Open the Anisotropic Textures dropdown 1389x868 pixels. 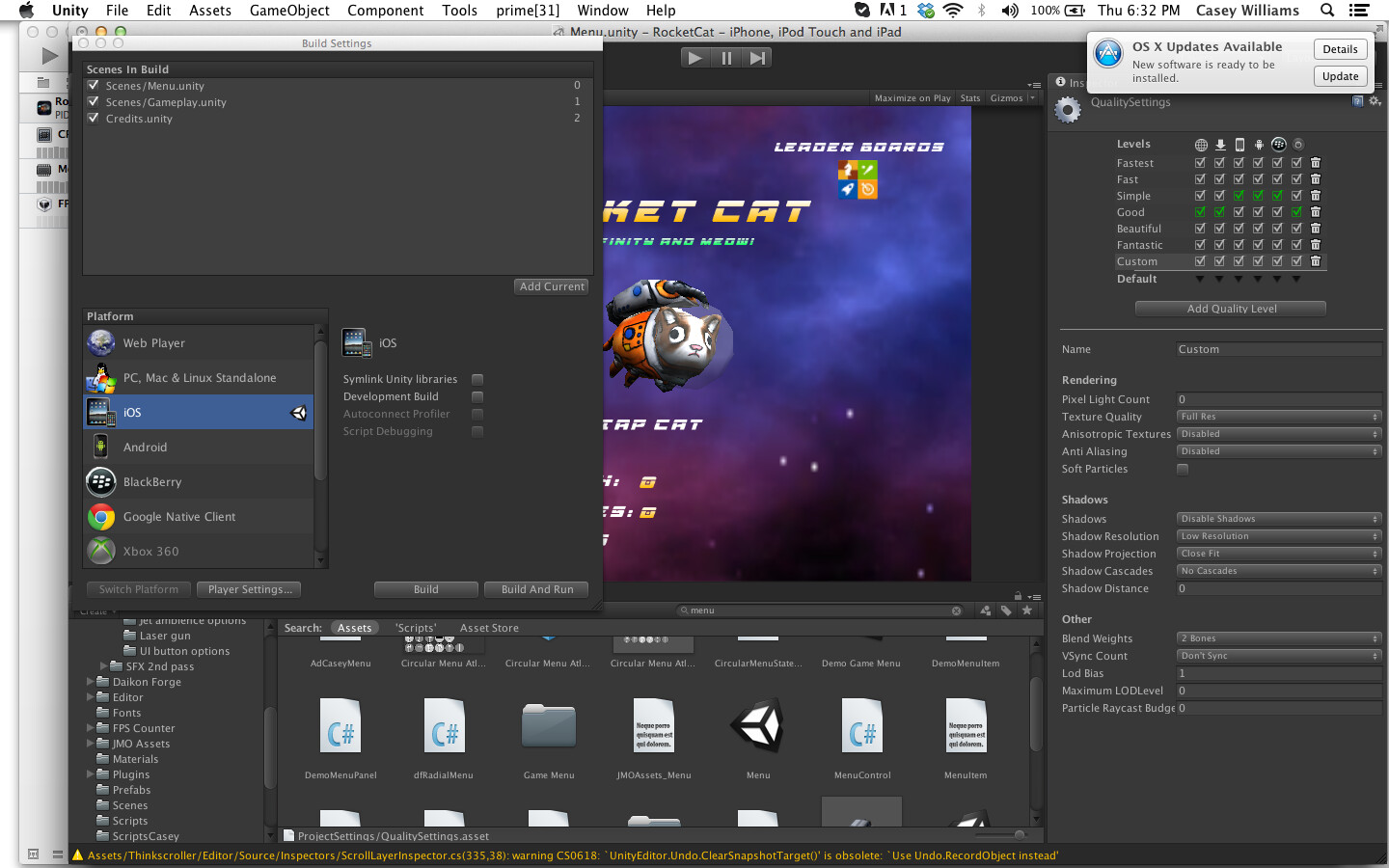[1279, 434]
